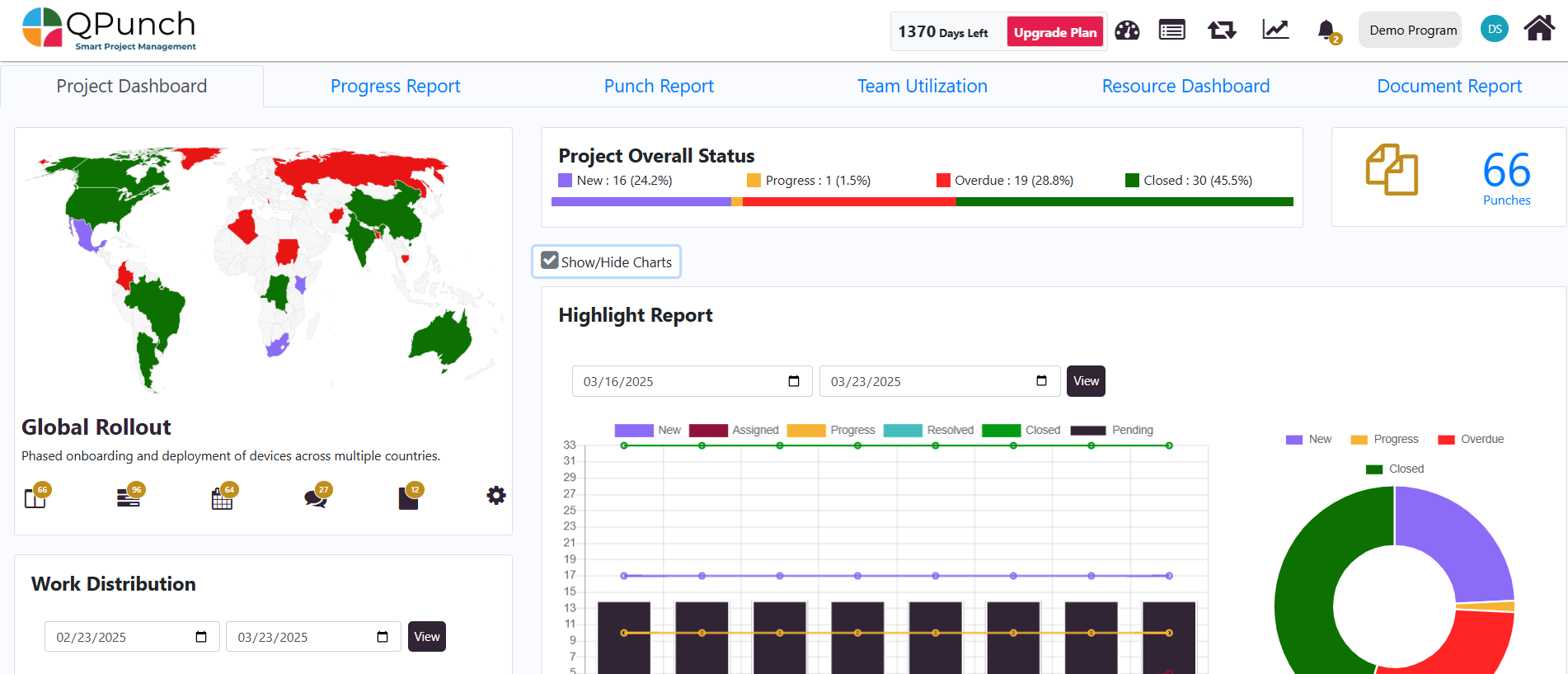Open project settings gear icon
1568x674 pixels.
coord(496,495)
